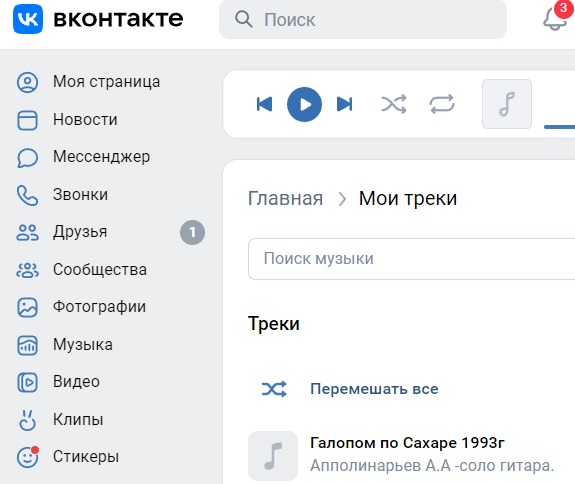Image resolution: width=575 pixels, height=484 pixels.
Task: Skip to previous track
Action: 264,104
